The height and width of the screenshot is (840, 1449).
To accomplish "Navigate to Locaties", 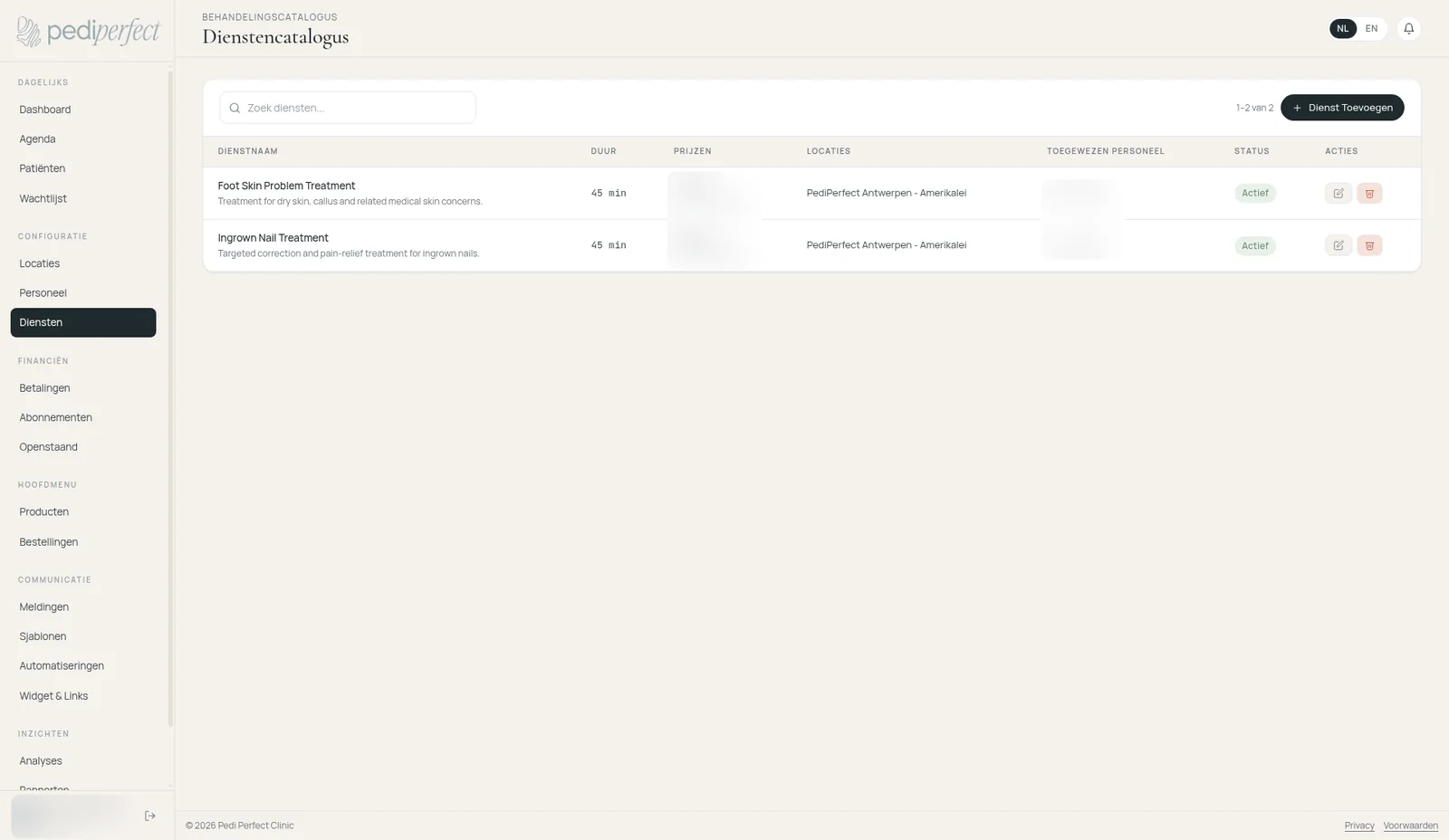I will [83, 263].
